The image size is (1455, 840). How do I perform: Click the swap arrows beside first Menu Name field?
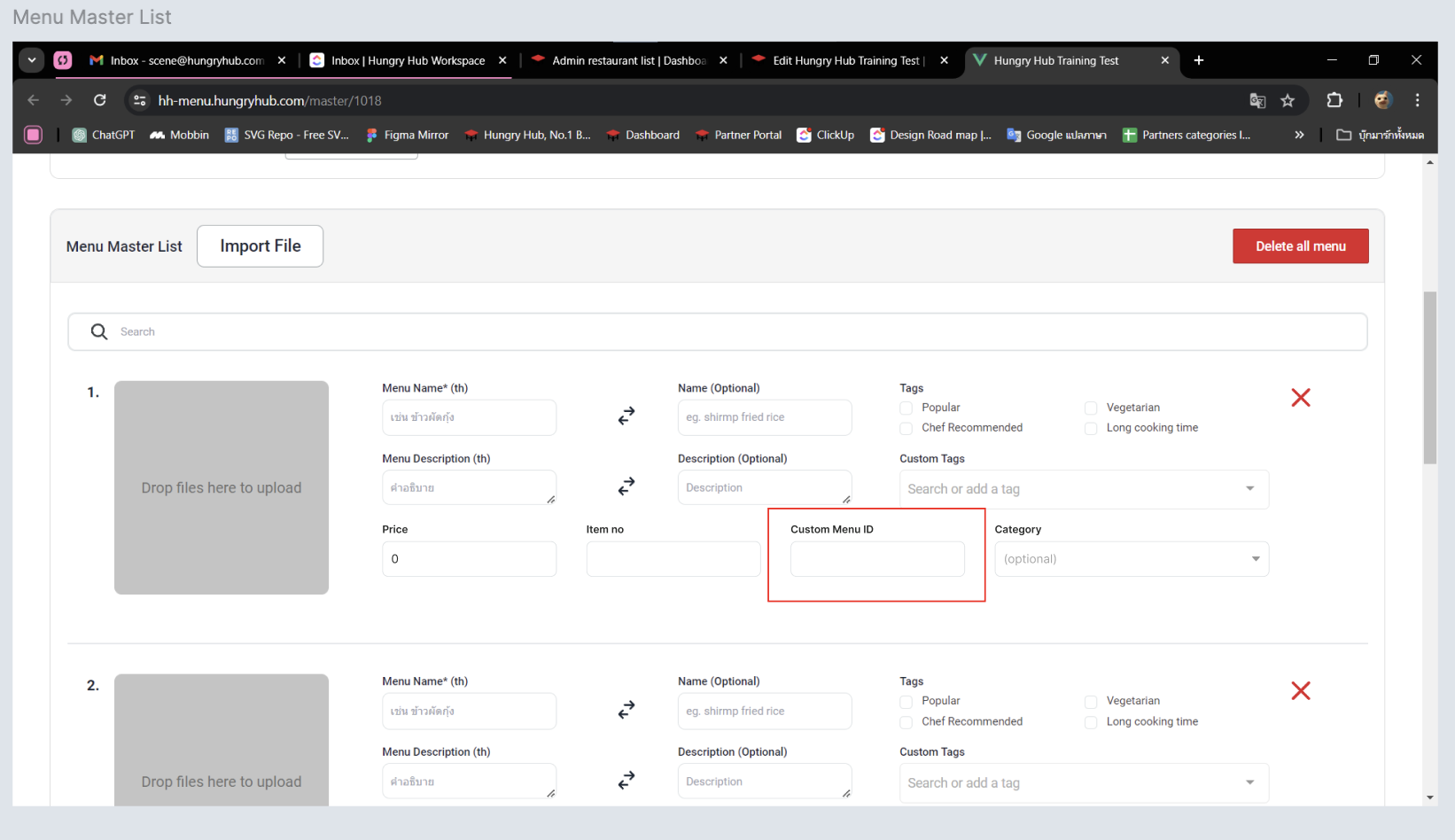(x=626, y=416)
